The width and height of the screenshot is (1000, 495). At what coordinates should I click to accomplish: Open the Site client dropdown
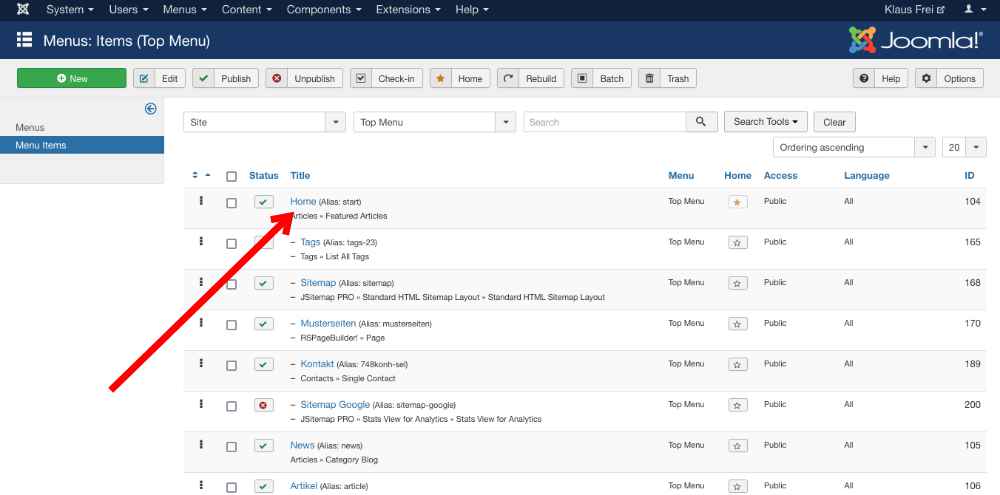click(264, 122)
